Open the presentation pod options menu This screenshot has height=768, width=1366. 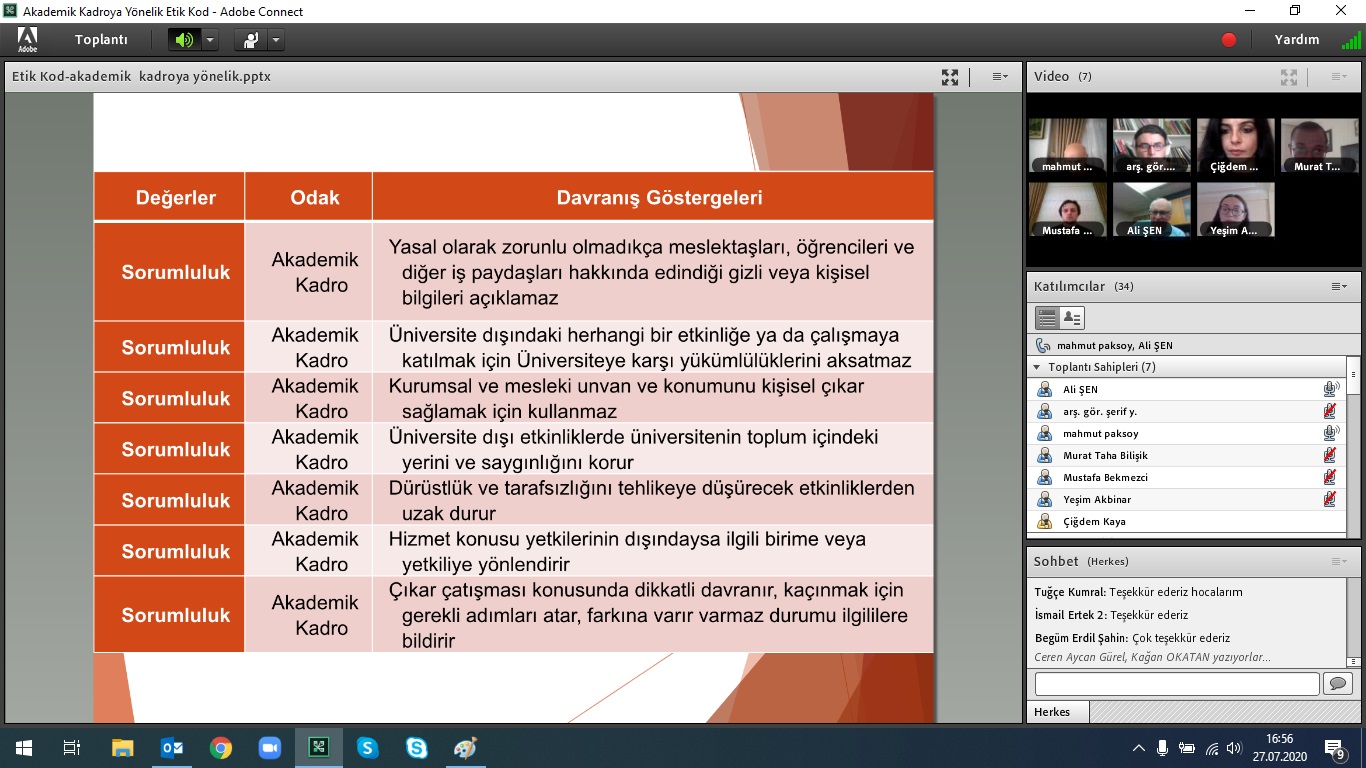click(999, 77)
